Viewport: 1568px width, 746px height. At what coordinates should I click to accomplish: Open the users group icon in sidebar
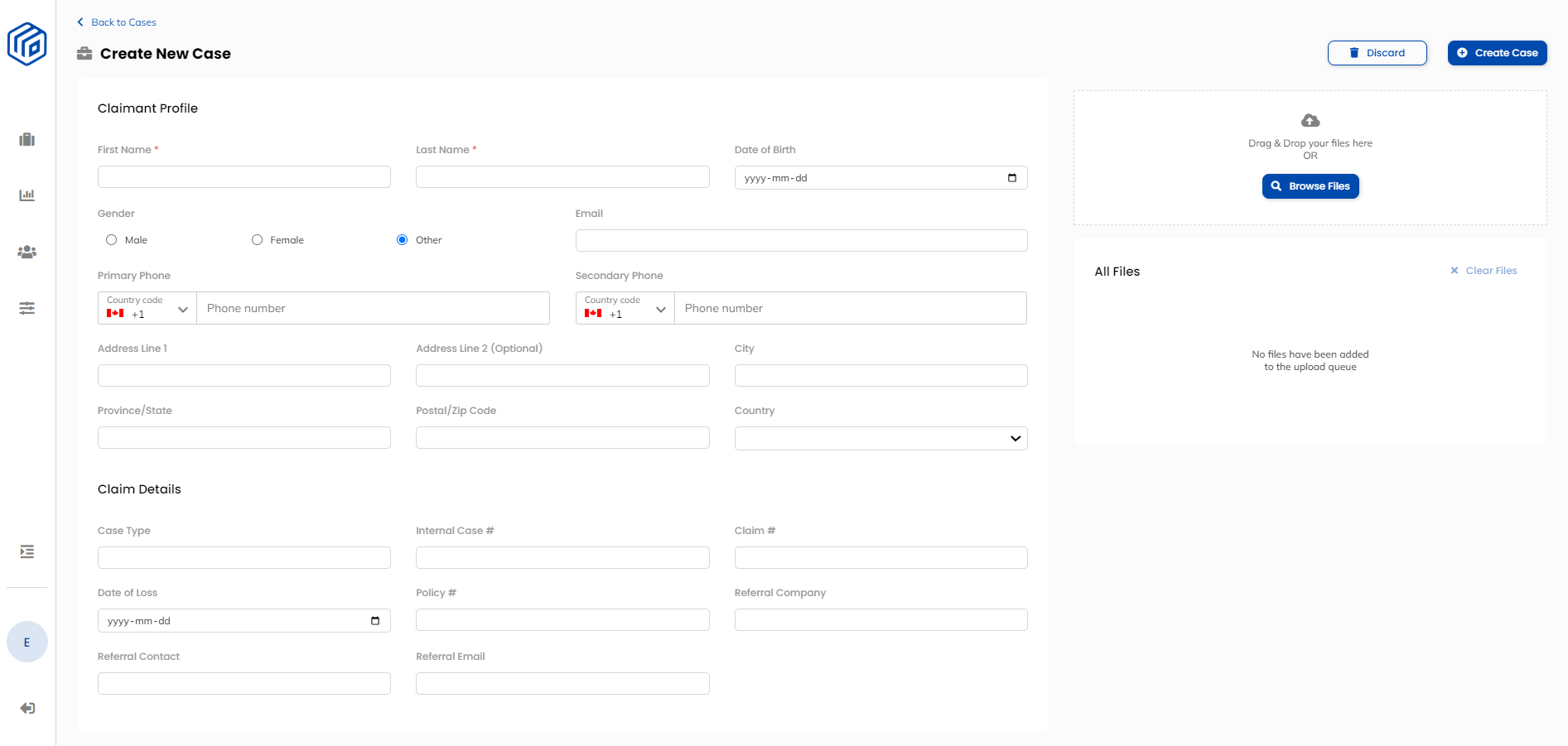click(x=27, y=252)
